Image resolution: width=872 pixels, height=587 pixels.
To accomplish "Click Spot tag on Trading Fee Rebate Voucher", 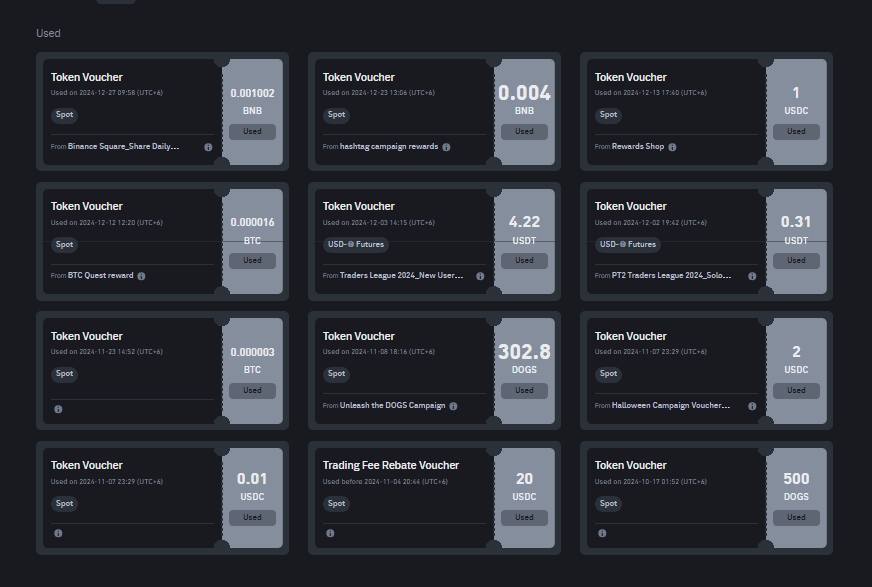I will point(336,504).
